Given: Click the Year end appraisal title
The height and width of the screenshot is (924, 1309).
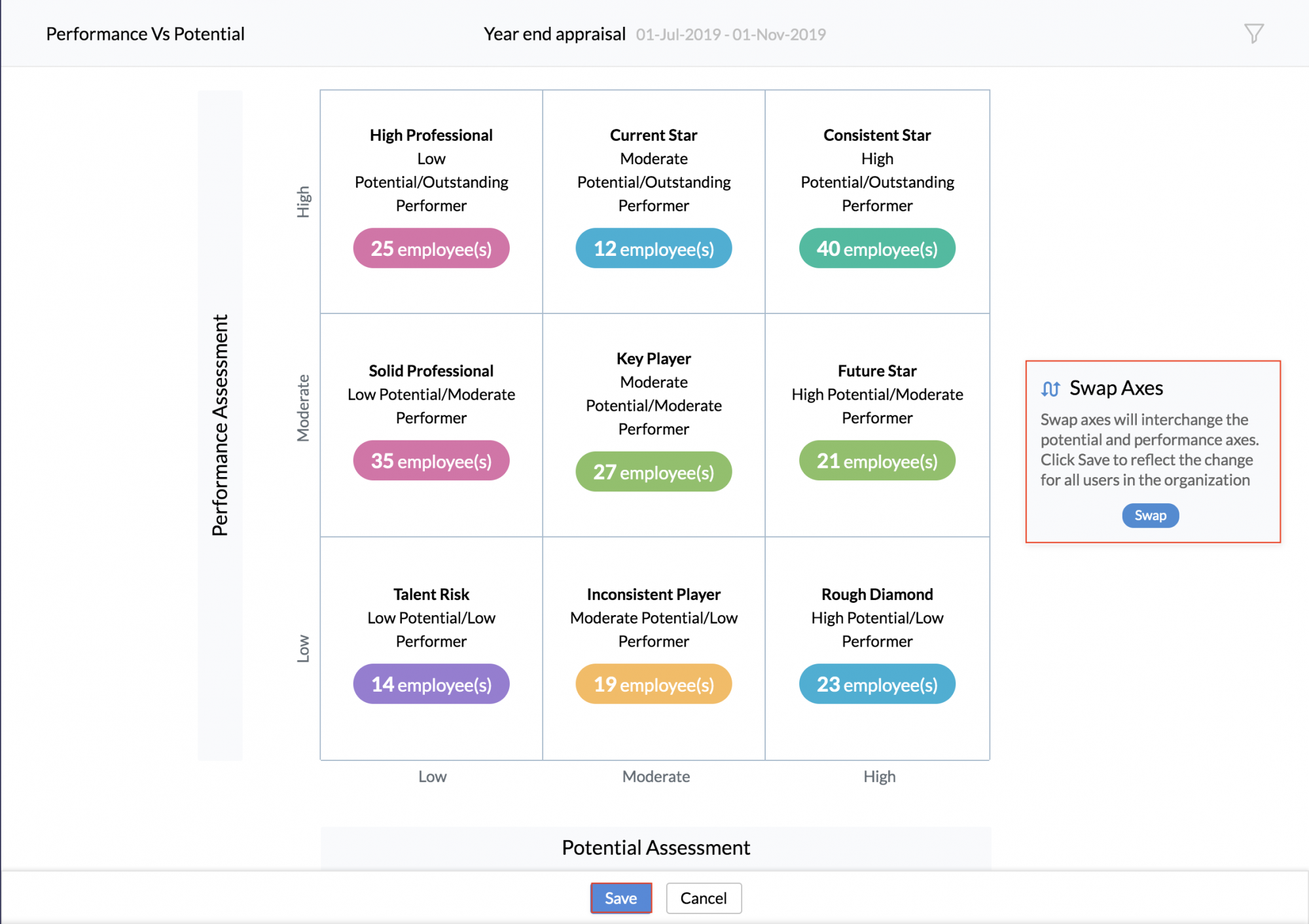Looking at the screenshot, I should tap(554, 33).
